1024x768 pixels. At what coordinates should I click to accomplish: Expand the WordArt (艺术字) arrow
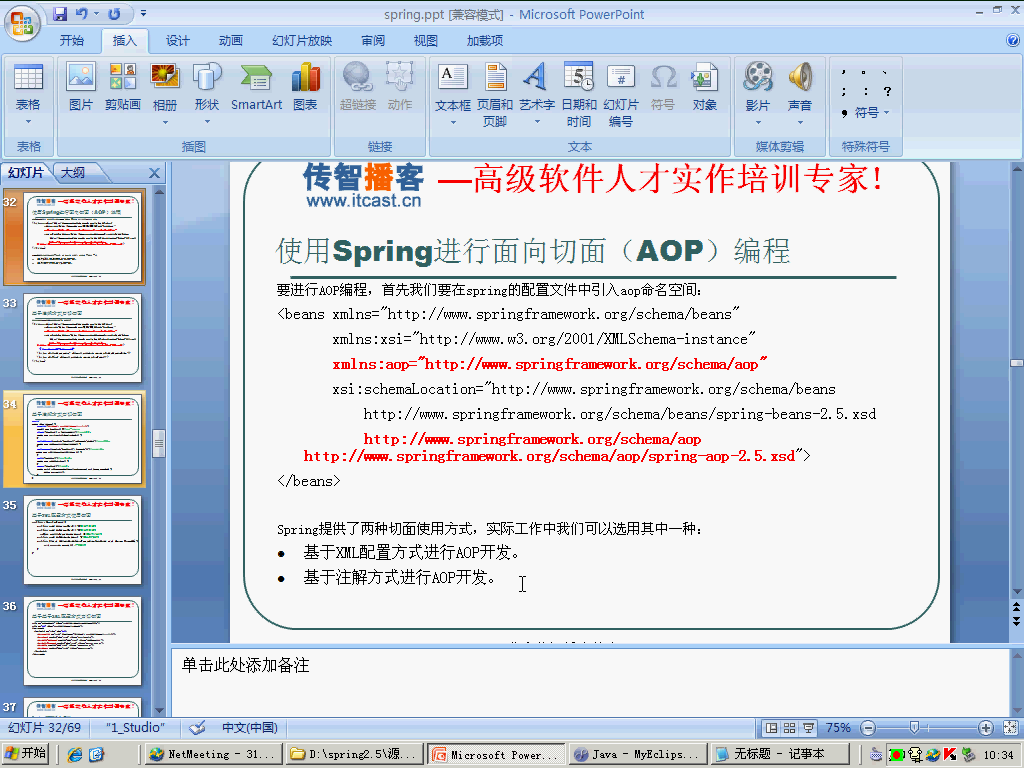[537, 122]
